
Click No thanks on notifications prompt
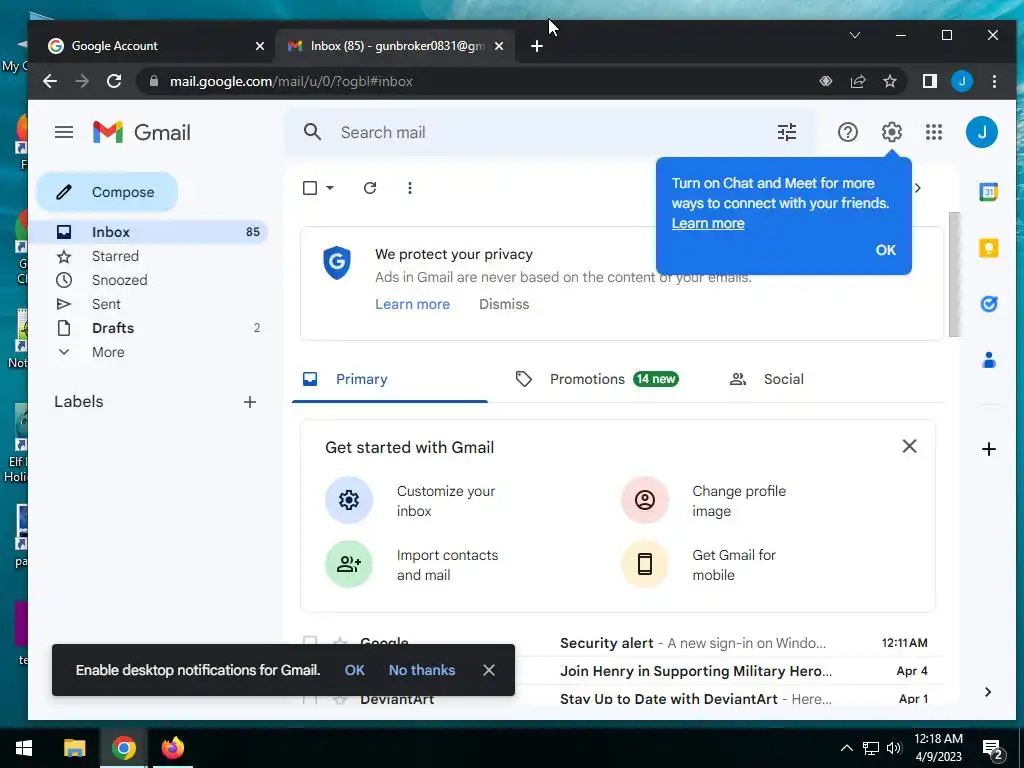[422, 670]
